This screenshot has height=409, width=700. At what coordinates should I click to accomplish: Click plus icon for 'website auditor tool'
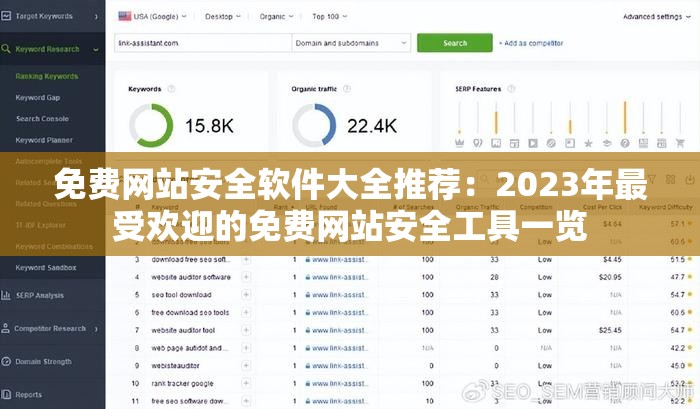[x=246, y=330]
